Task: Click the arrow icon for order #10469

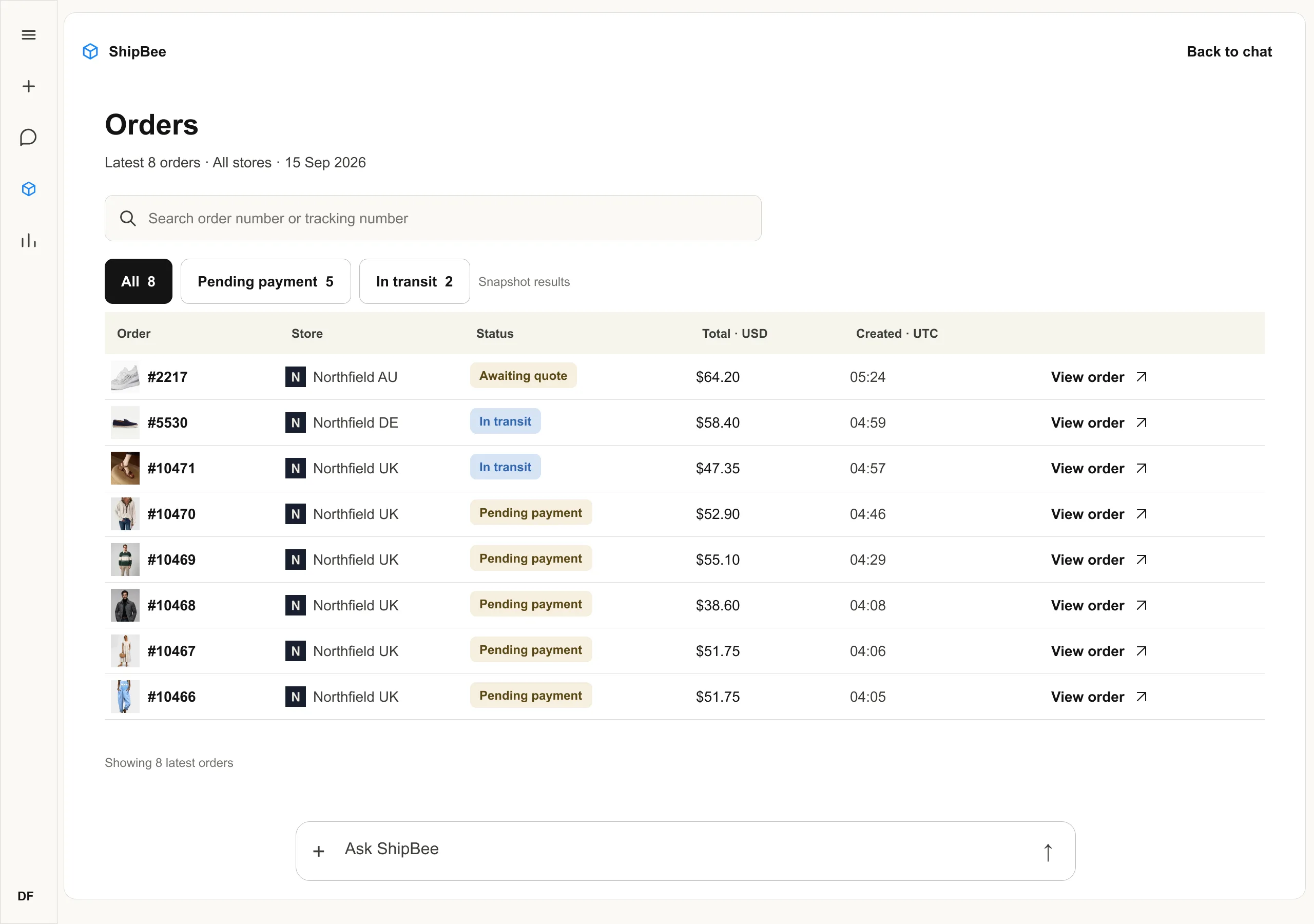Action: tap(1142, 560)
